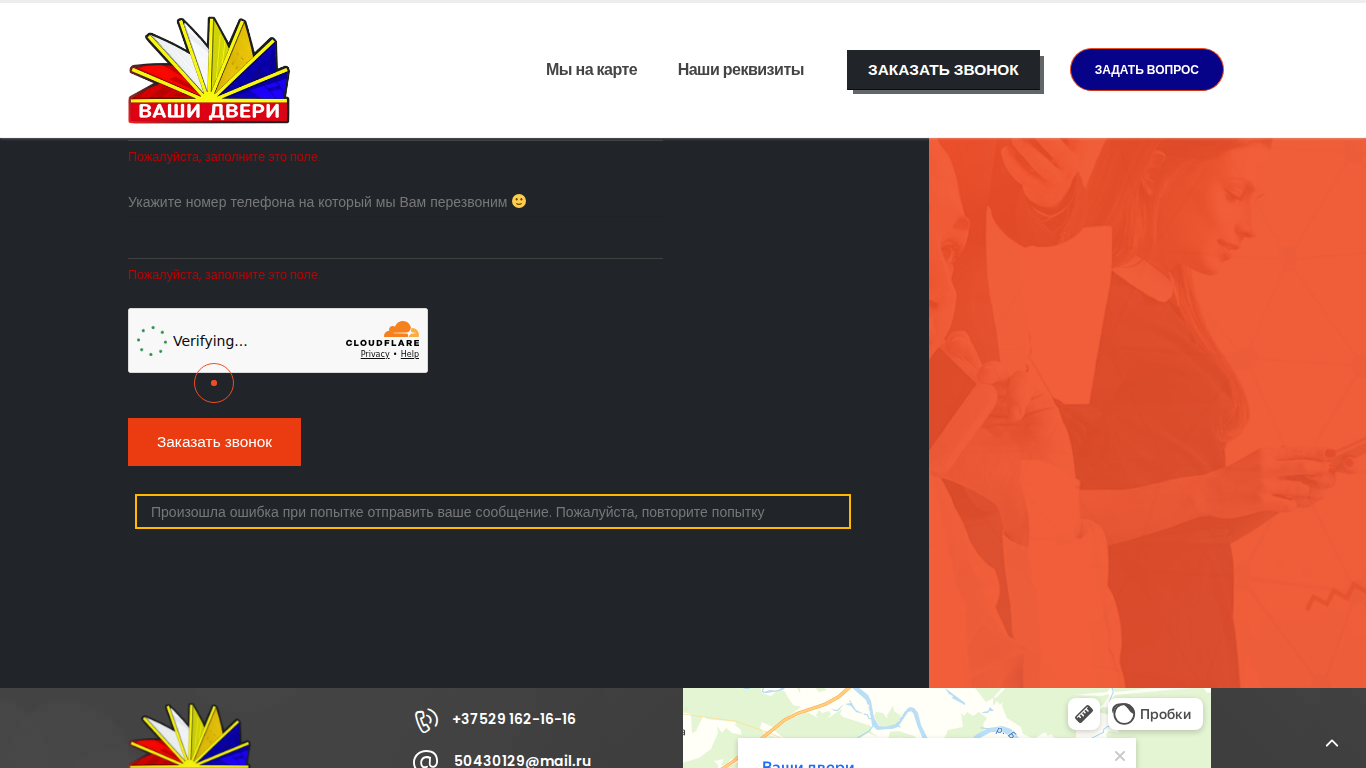Call the +37529 162-16-16 number link

pyautogui.click(x=514, y=719)
